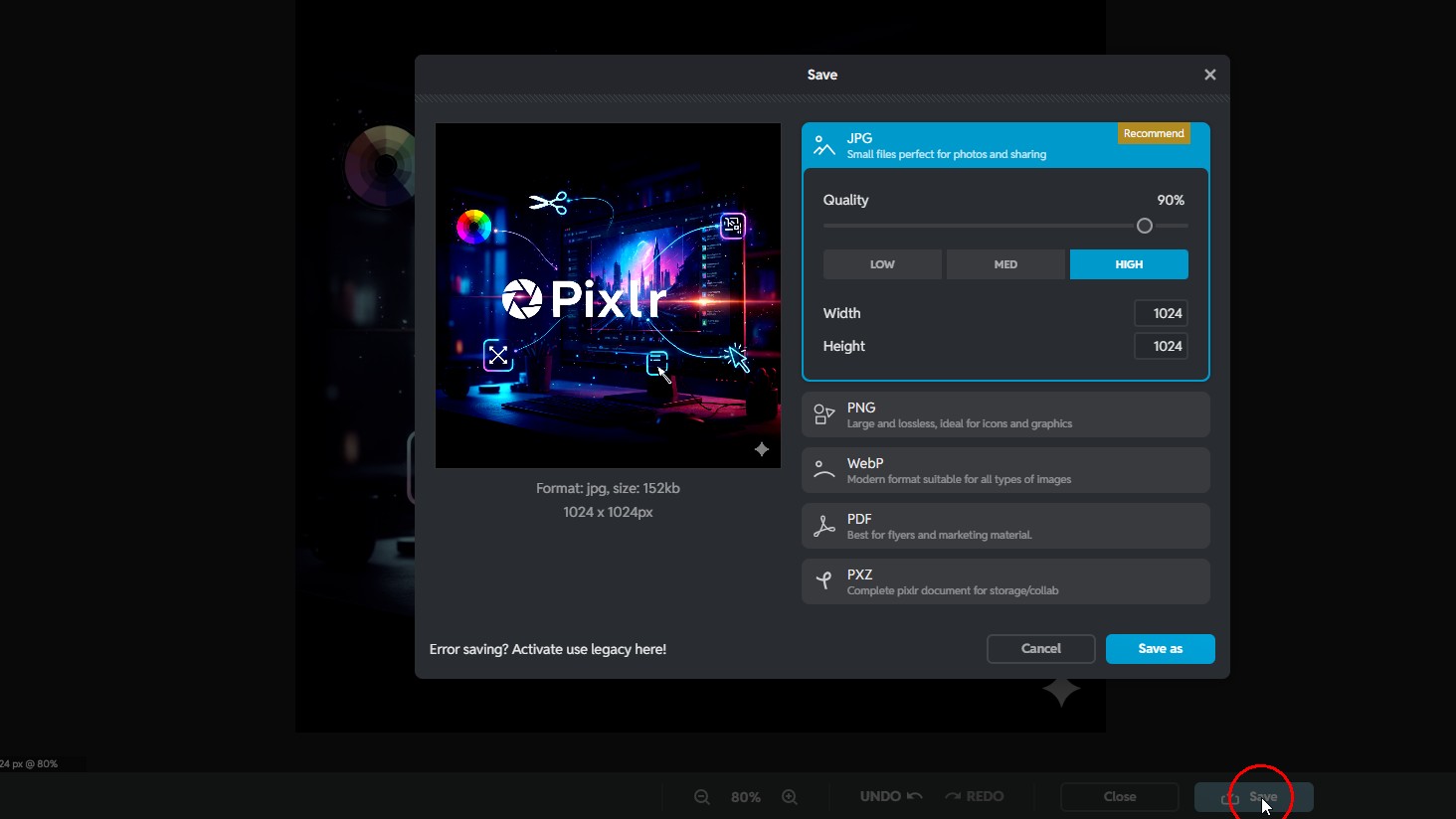Screen dimensions: 1456x819
Task: Click the editor's Close button
Action: pyautogui.click(x=1120, y=797)
